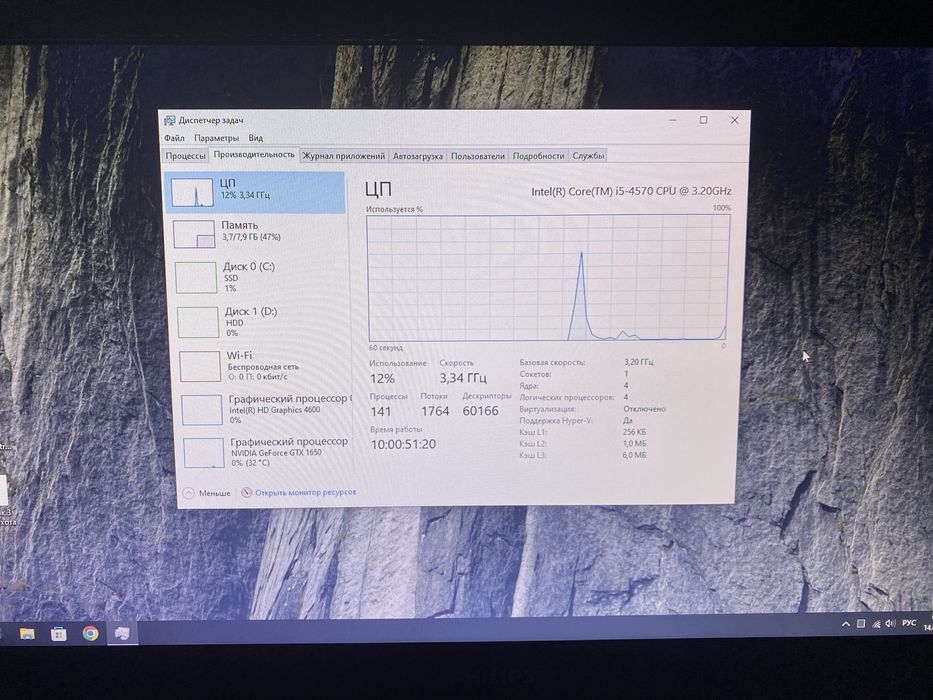The image size is (933, 700).
Task: Open the Службы tab
Action: click(588, 156)
